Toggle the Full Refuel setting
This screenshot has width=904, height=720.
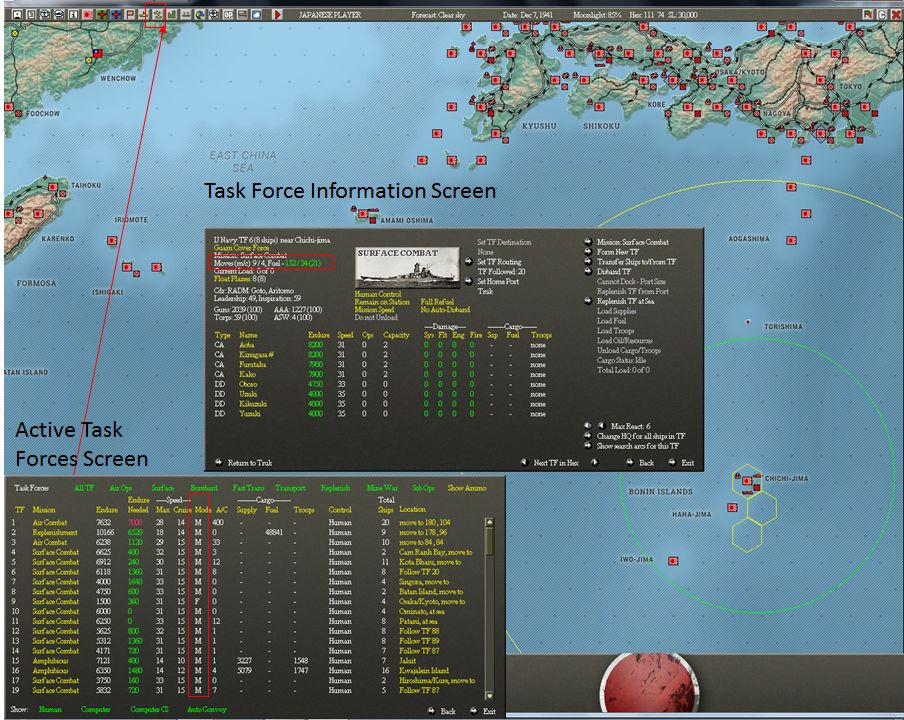[437, 302]
